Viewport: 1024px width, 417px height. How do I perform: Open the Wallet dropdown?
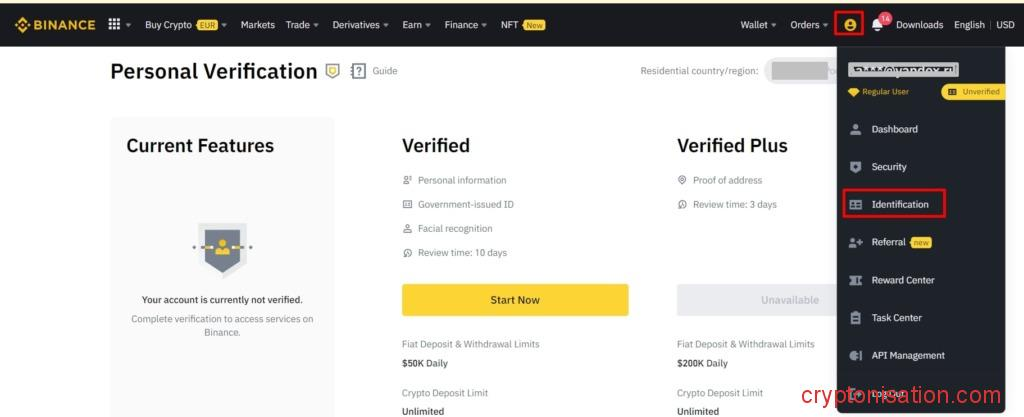click(758, 25)
